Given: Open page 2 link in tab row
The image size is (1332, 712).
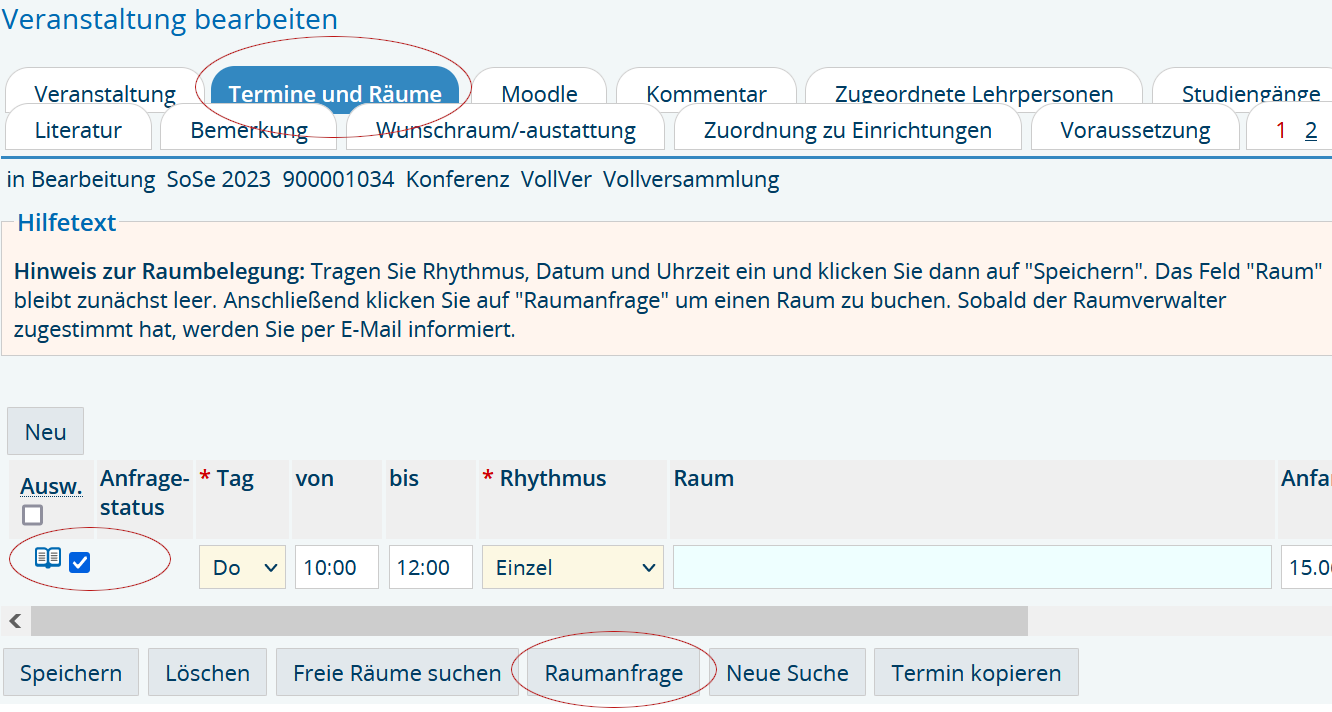Looking at the screenshot, I should [1311, 130].
